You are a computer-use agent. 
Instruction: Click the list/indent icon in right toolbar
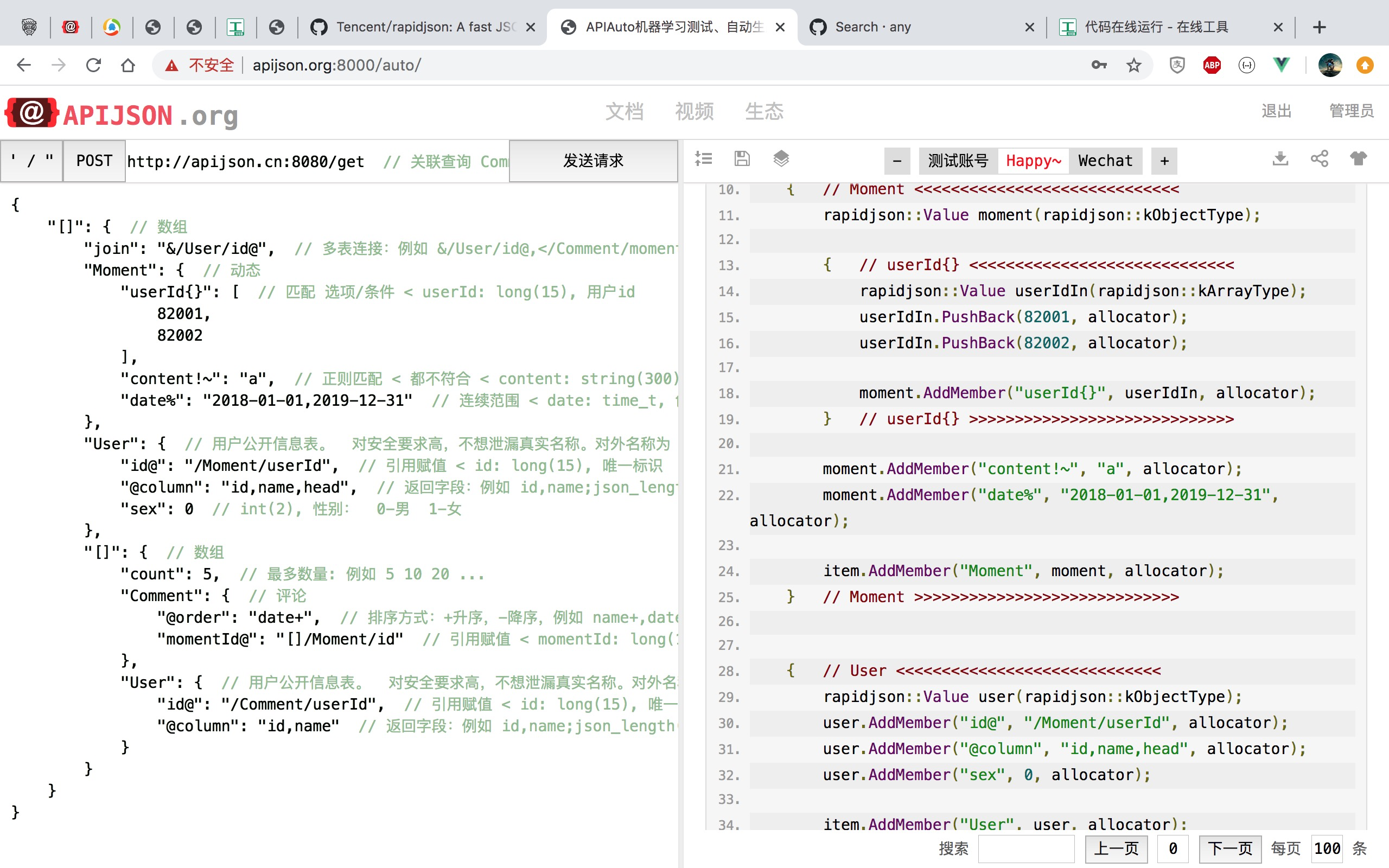click(x=703, y=158)
